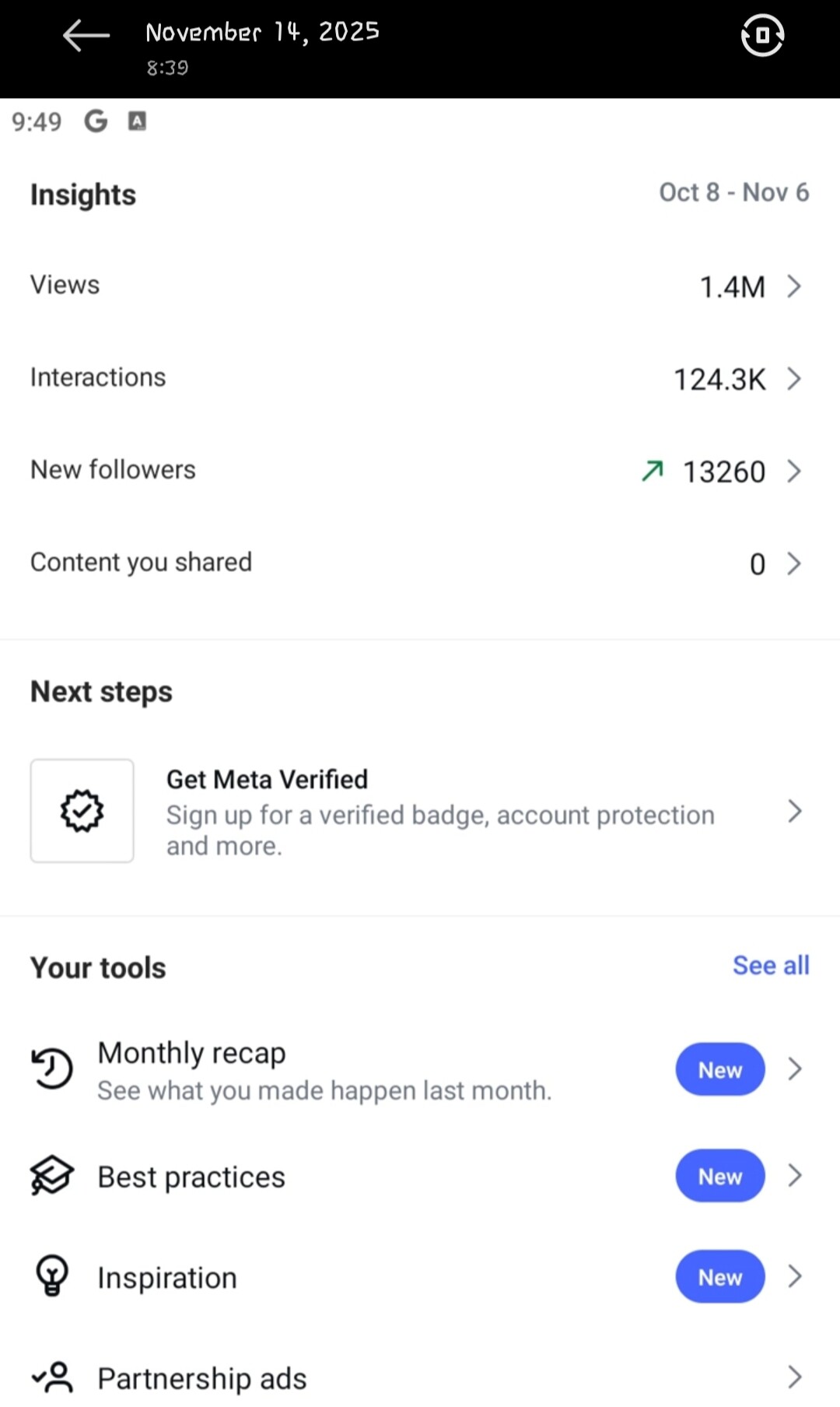Open the Partnership ads tool
This screenshot has height=1407, width=840.
point(202,1378)
